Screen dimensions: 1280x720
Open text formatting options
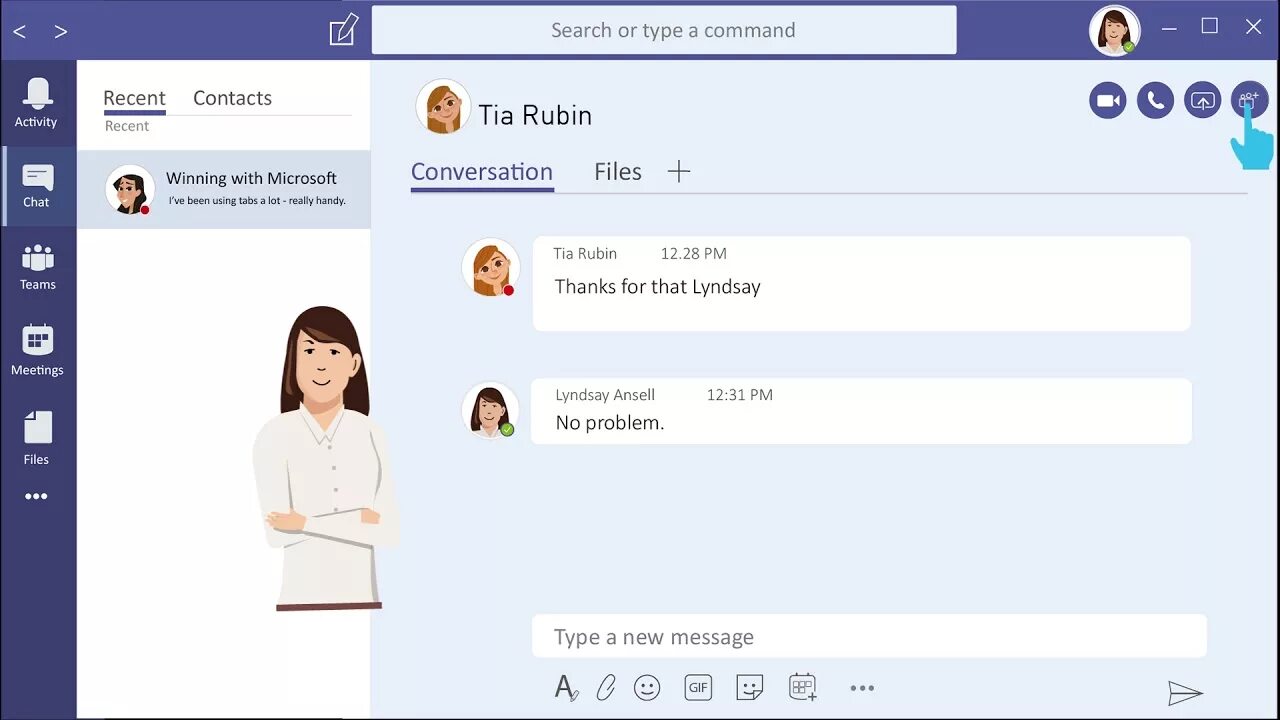[566, 688]
